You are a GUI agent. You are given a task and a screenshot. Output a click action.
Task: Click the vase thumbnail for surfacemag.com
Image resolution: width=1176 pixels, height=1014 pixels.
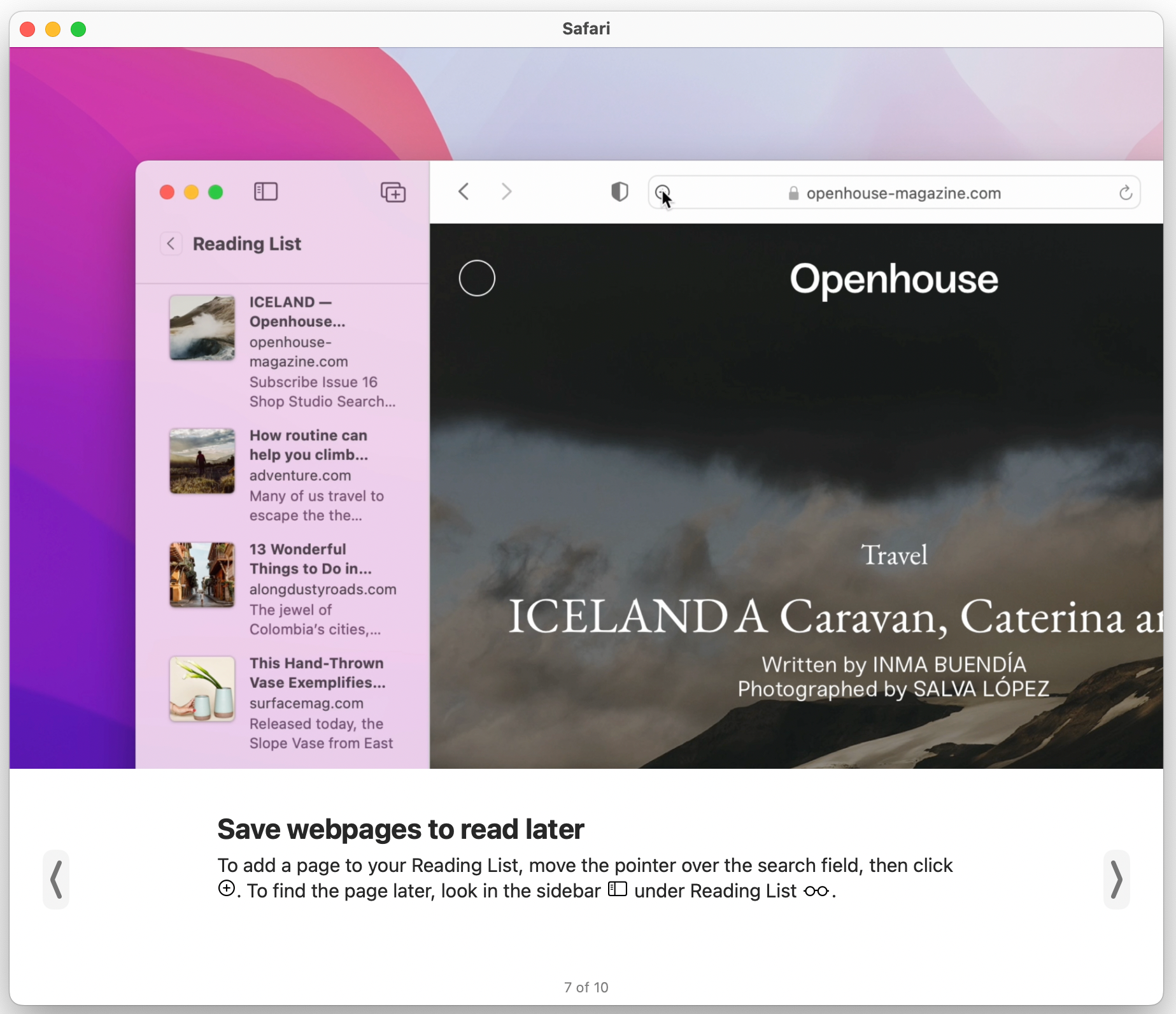[x=202, y=689]
